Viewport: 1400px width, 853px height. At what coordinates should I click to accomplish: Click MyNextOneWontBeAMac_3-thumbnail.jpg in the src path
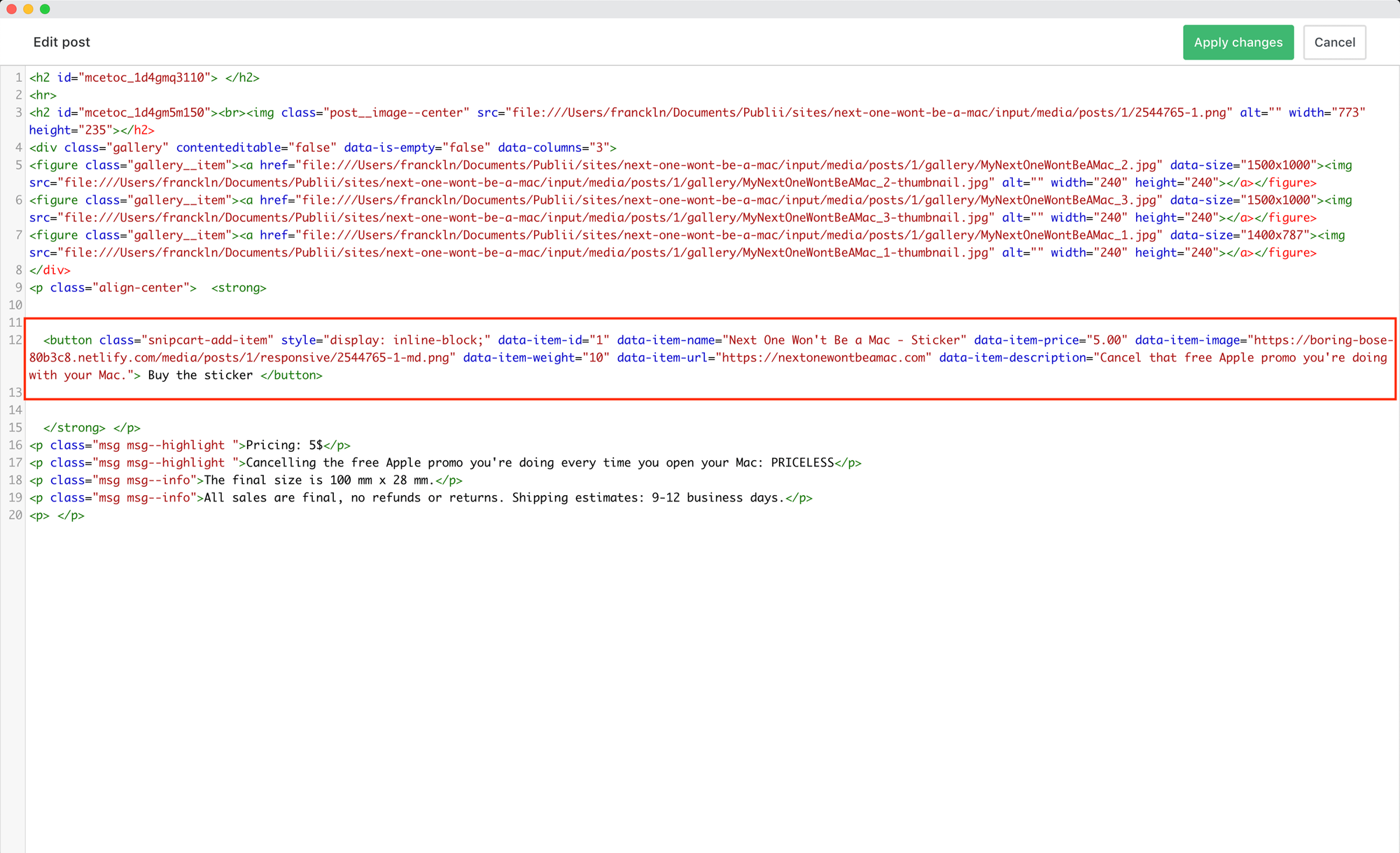click(x=865, y=218)
